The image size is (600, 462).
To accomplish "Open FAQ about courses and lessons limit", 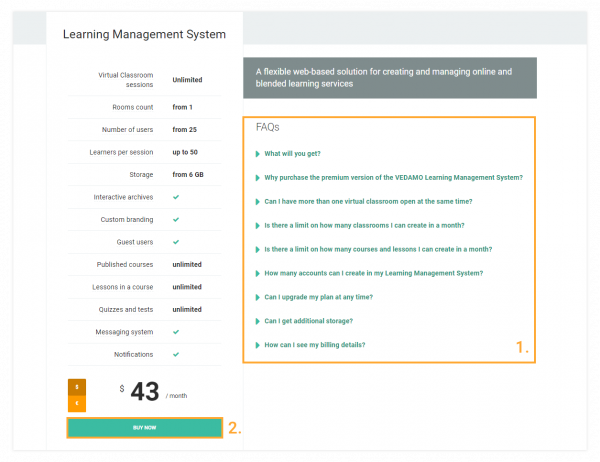I will 378,249.
